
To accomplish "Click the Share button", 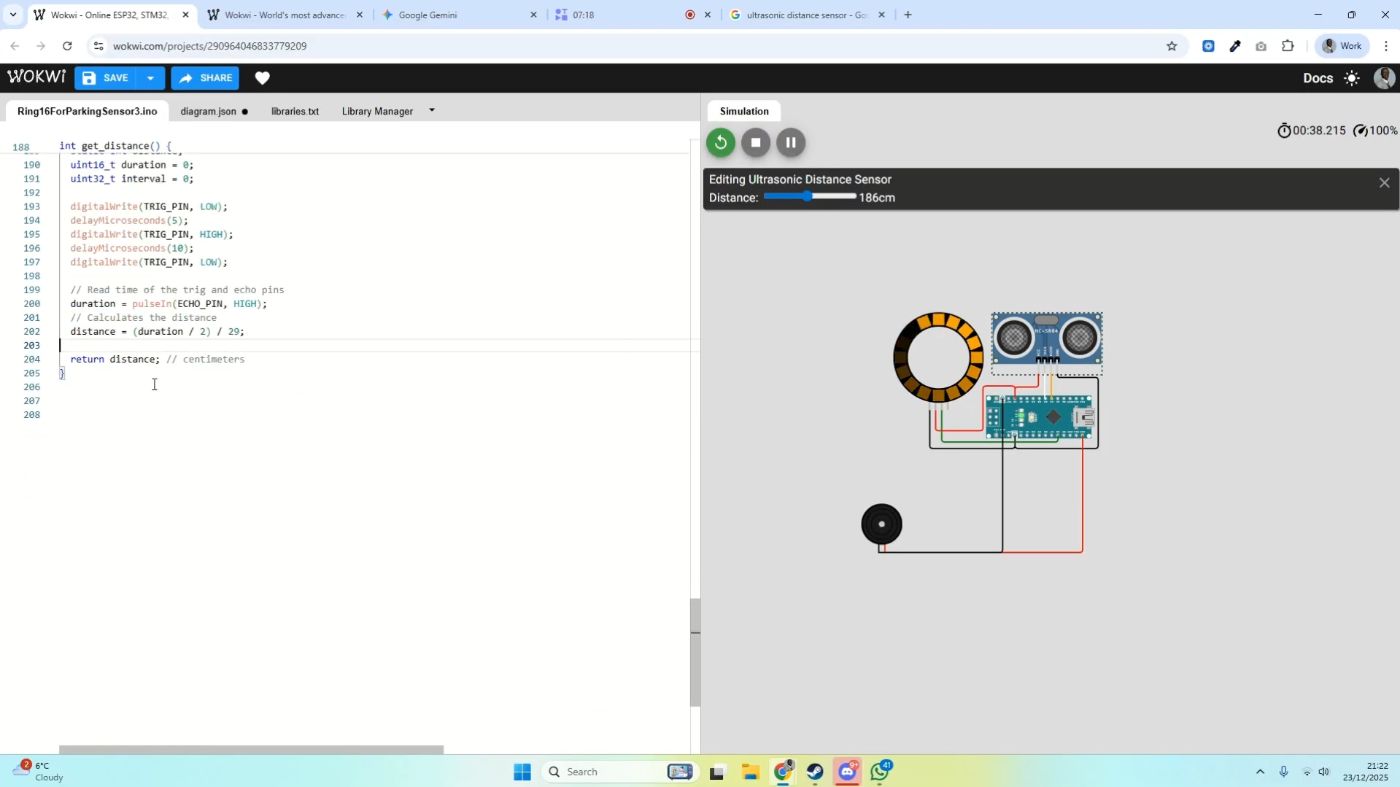I will pyautogui.click(x=205, y=78).
